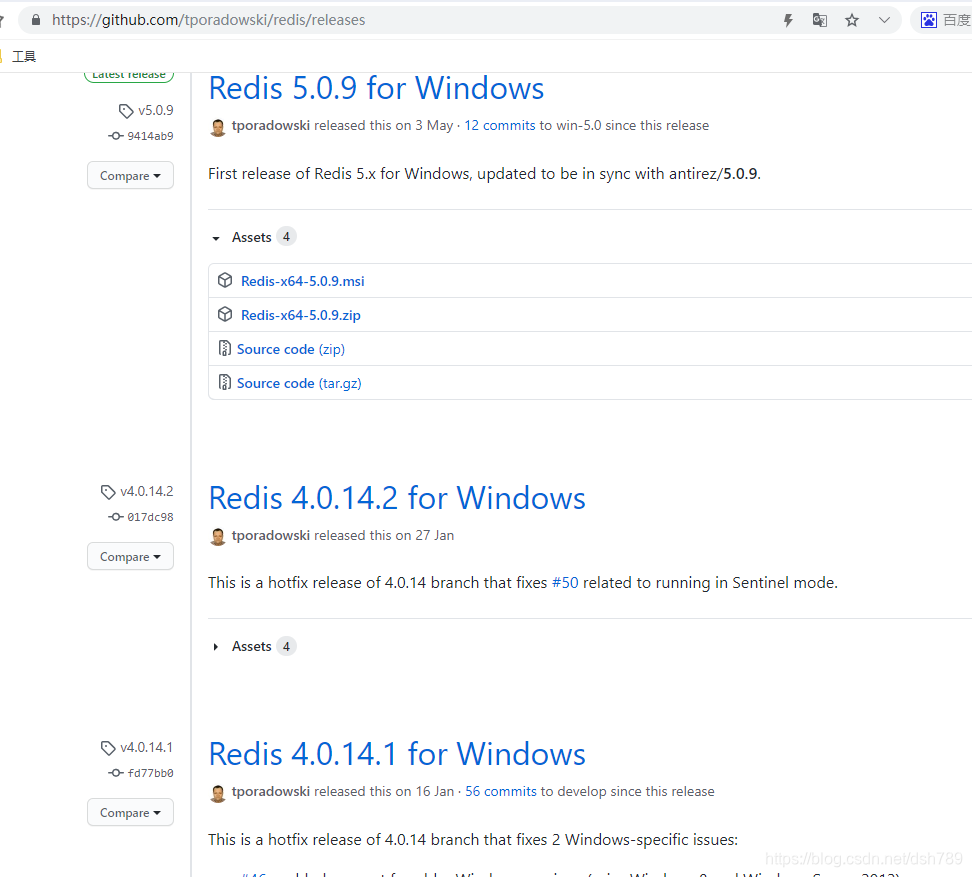The height and width of the screenshot is (877, 972).
Task: Click file-zip icon beside Source code (tar.gz)
Action: 224,382
